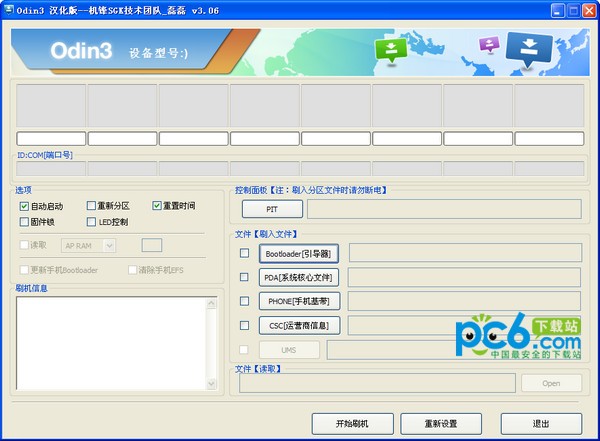Check the box beside Bootloader[引导器]
Viewport: 600px width, 441px height.
244,253
